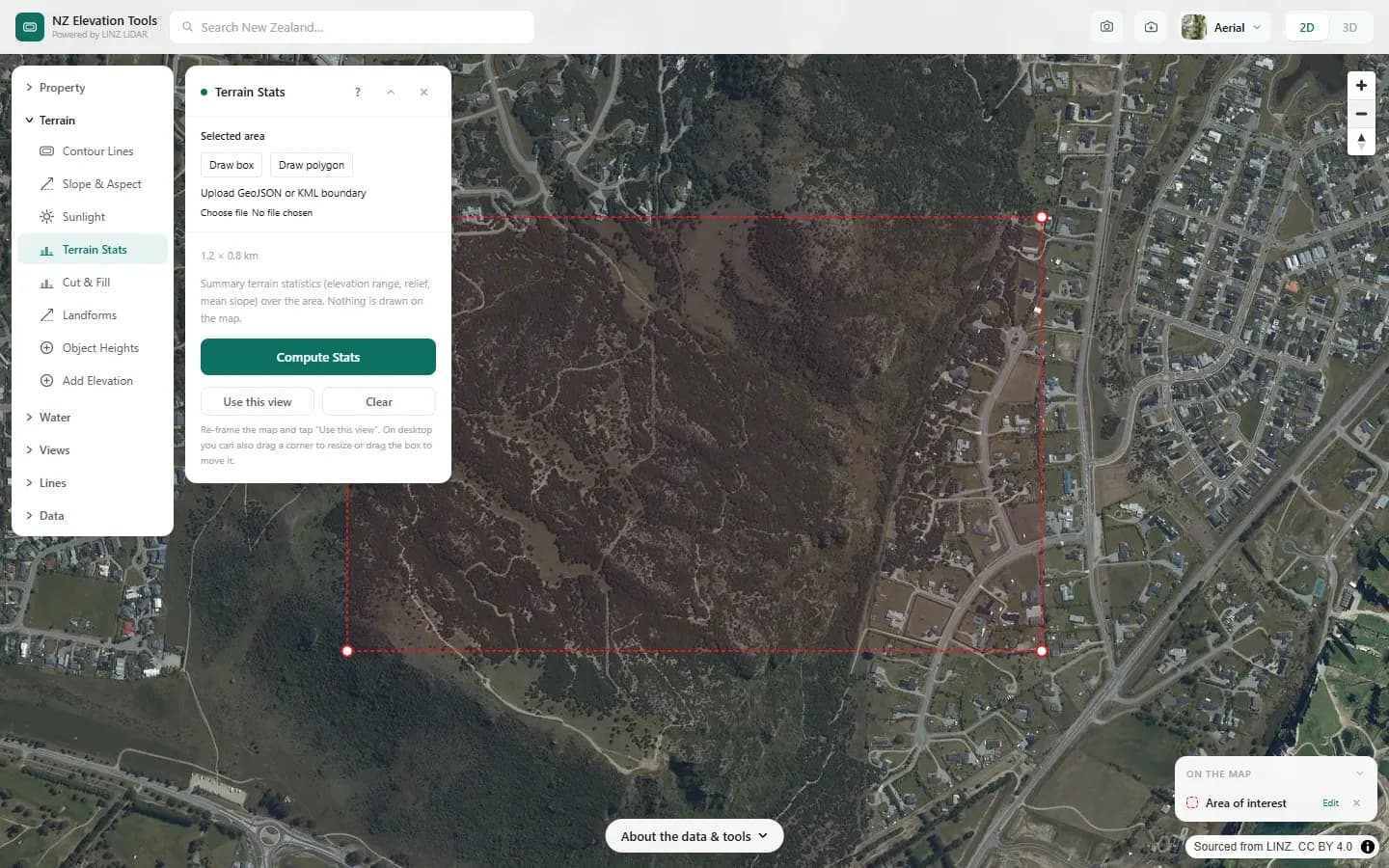Collapse the Terrain Stats panel with chevron
This screenshot has width=1389, height=868.
(391, 93)
